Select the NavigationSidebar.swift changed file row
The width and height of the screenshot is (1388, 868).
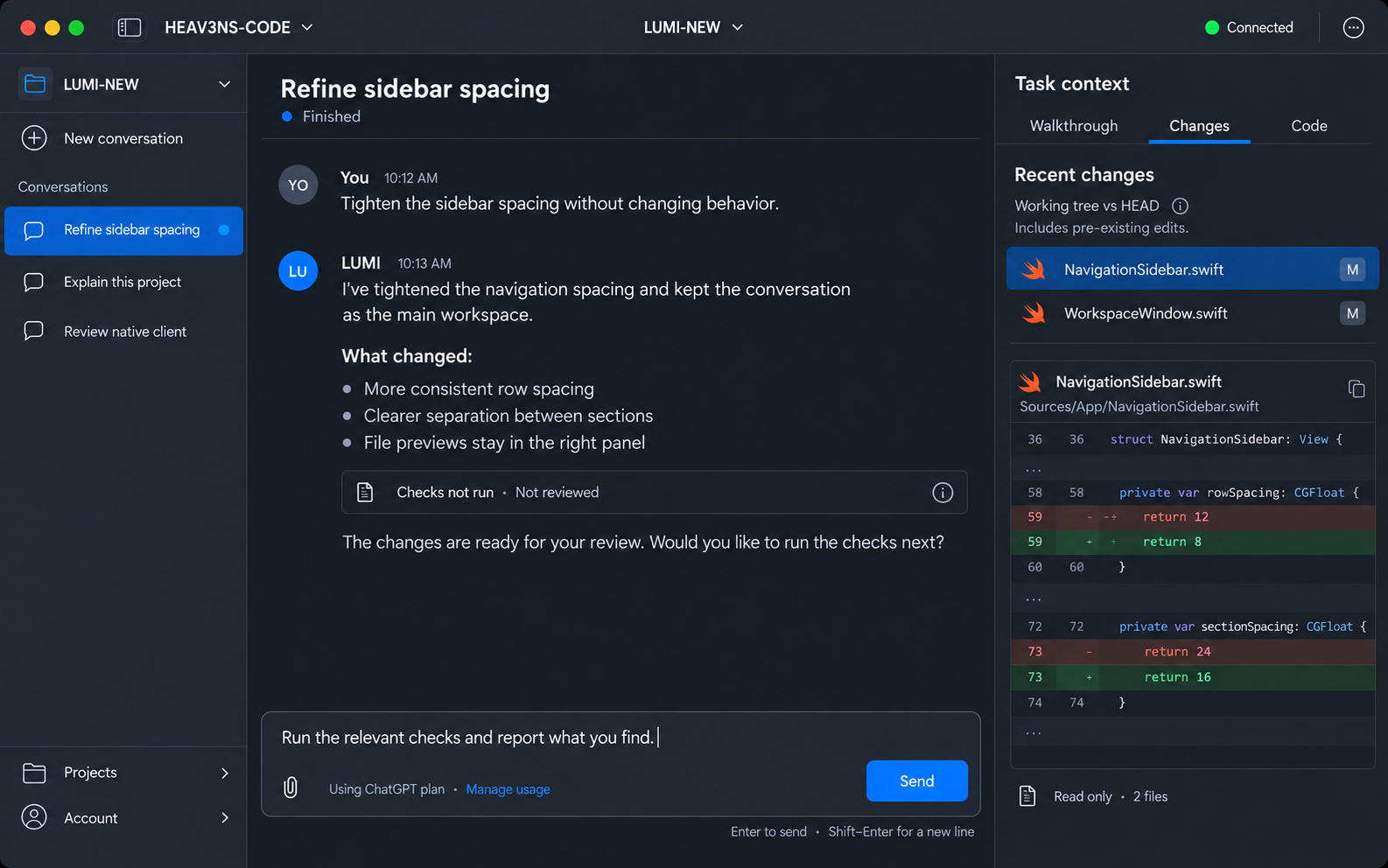click(1192, 269)
